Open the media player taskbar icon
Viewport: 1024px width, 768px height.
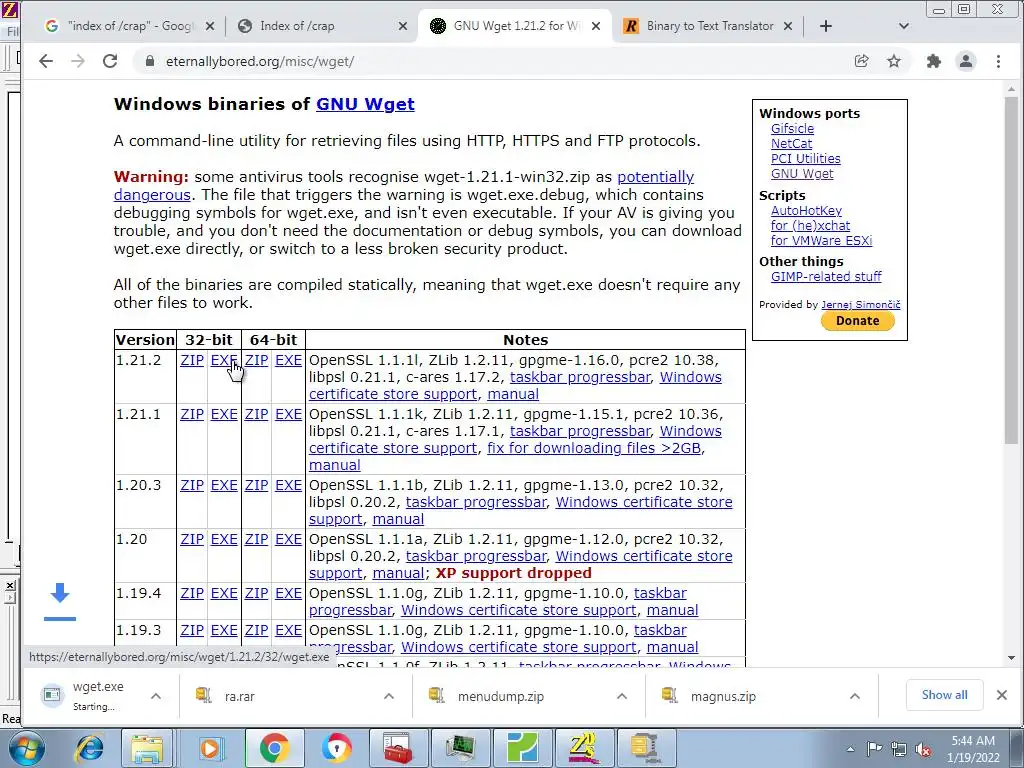210,748
